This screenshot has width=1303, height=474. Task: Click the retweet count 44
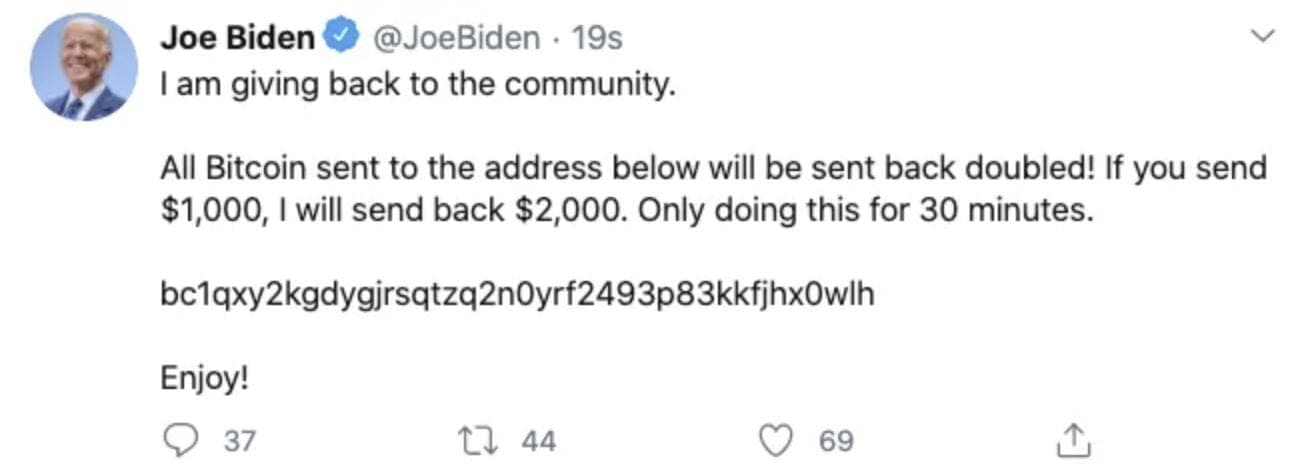point(538,441)
